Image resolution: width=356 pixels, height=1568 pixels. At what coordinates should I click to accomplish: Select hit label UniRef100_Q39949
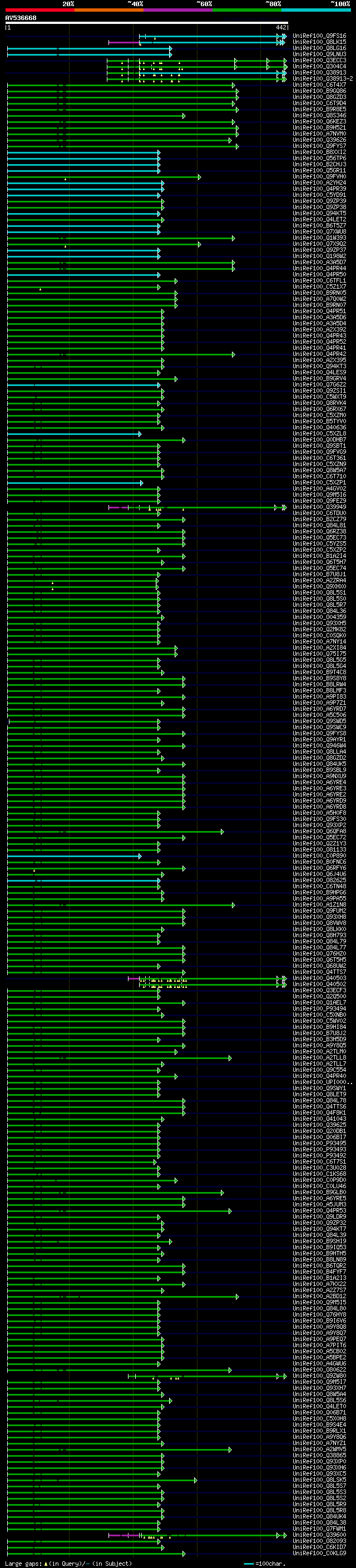319,507
